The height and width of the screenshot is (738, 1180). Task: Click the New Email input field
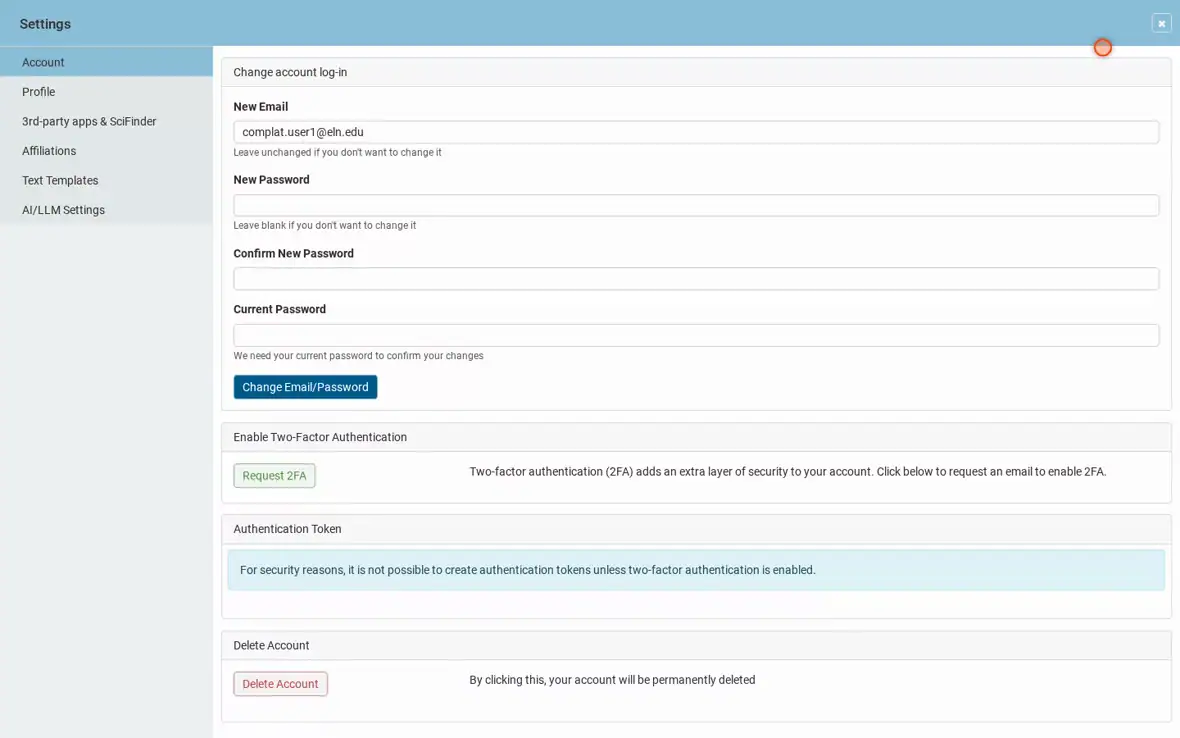pyautogui.click(x=695, y=132)
